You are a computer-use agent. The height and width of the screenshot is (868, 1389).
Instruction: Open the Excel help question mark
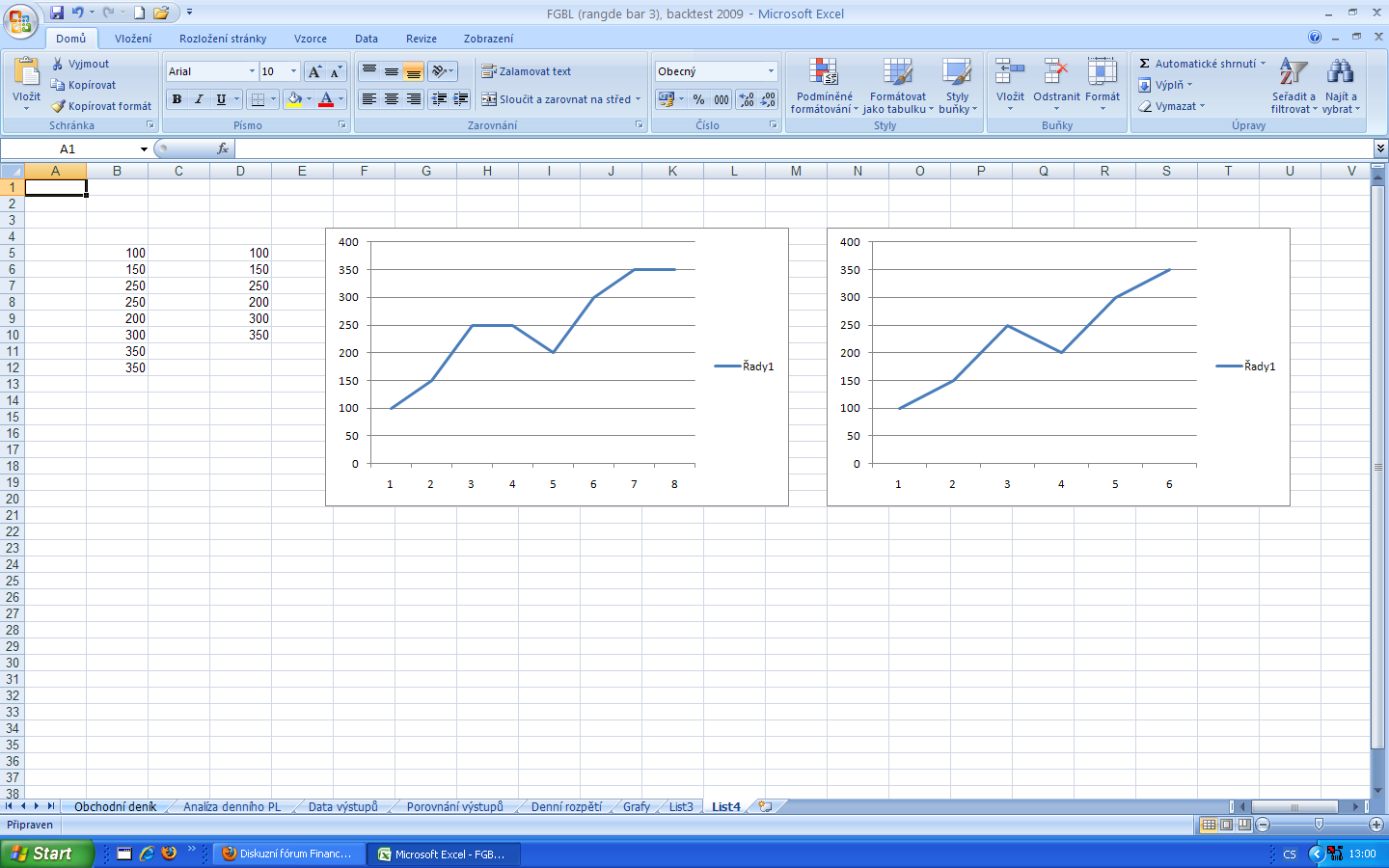(x=1315, y=38)
